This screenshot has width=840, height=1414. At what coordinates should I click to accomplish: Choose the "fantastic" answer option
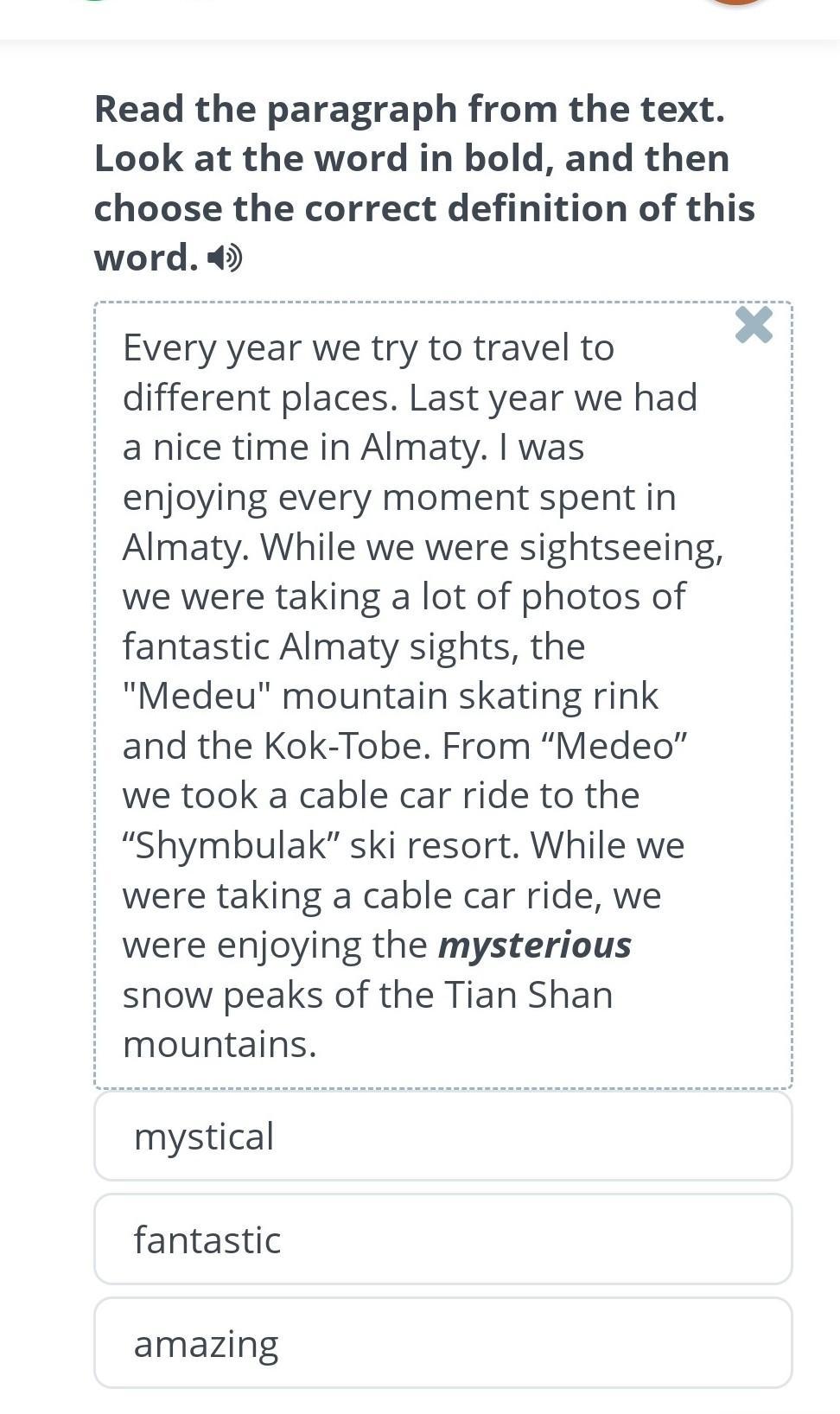coord(442,1239)
